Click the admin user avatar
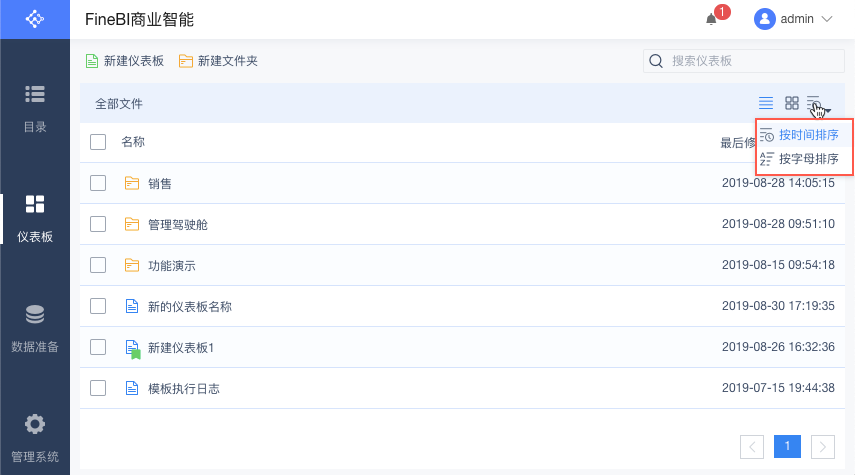Screen dimensions: 855x475 coord(765,19)
